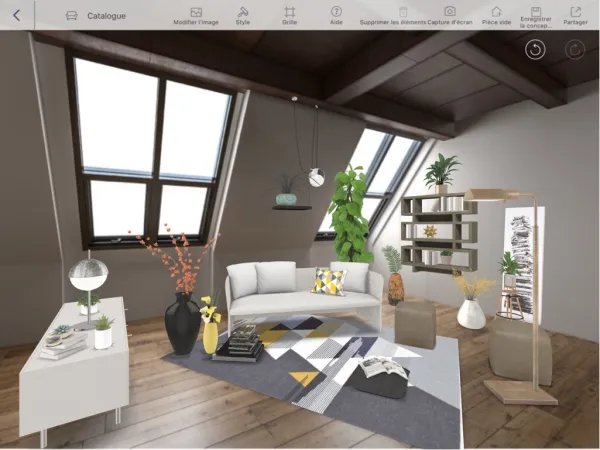Open the Catalogue furniture panel
The image size is (600, 450).
96,16
